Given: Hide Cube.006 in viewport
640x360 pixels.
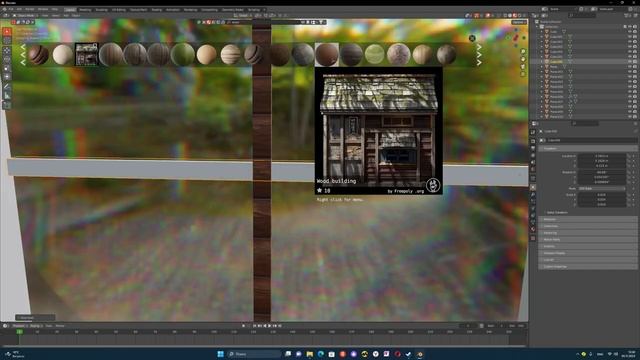Looking at the screenshot, I should coord(630,61).
